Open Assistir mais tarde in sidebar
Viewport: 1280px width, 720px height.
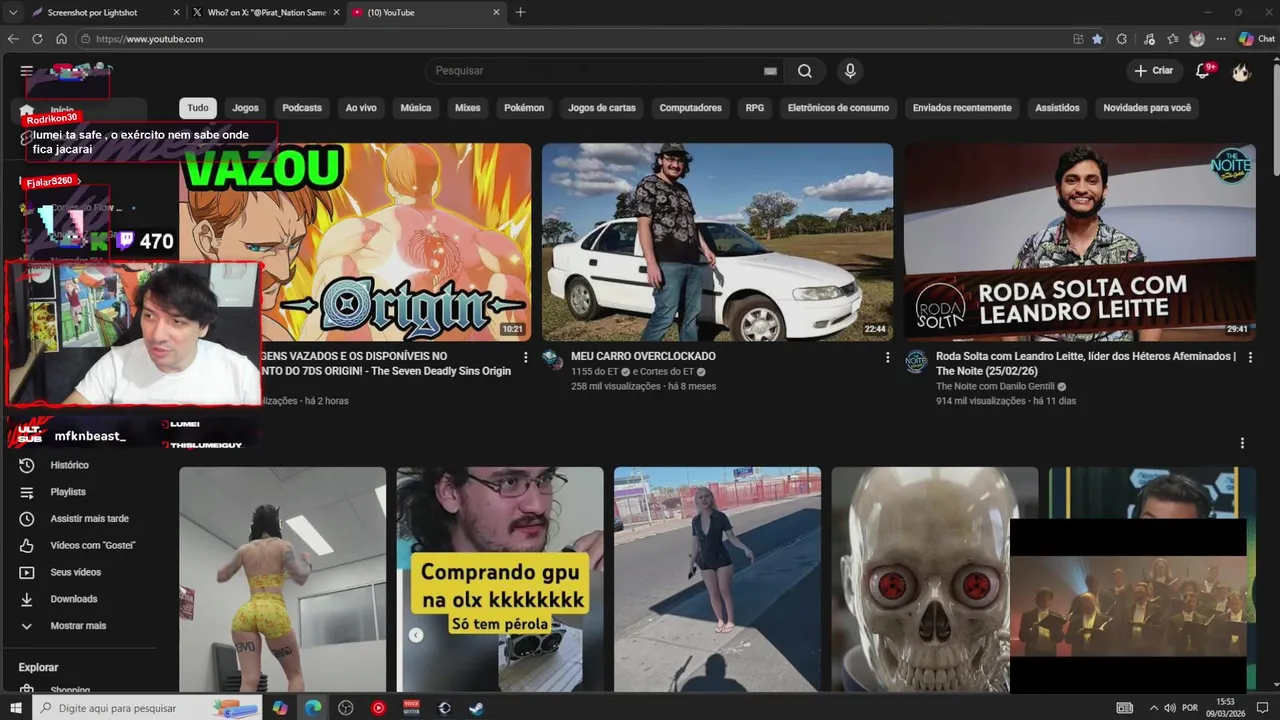82,518
